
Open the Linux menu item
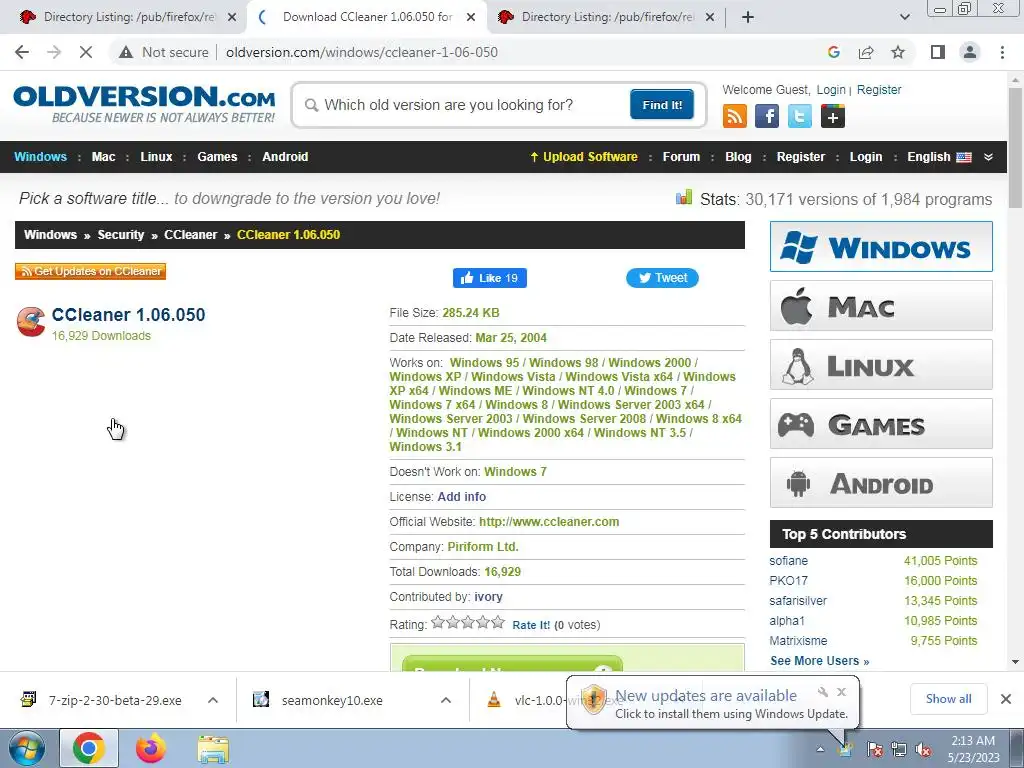tap(156, 157)
